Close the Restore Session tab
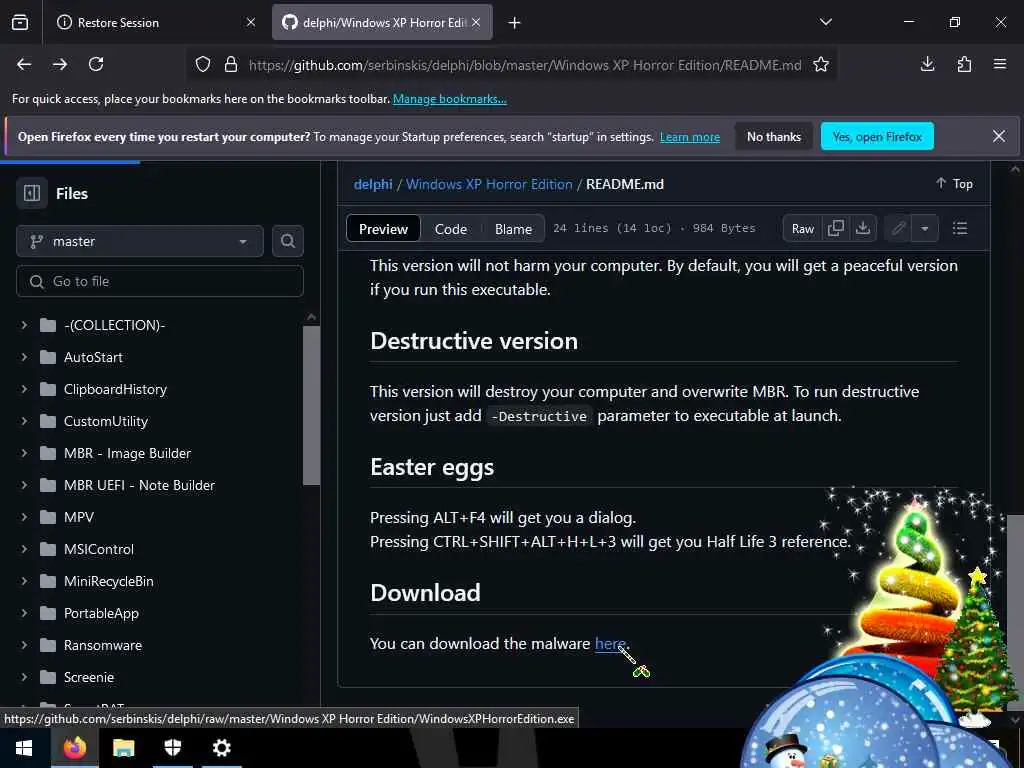 pos(251,22)
